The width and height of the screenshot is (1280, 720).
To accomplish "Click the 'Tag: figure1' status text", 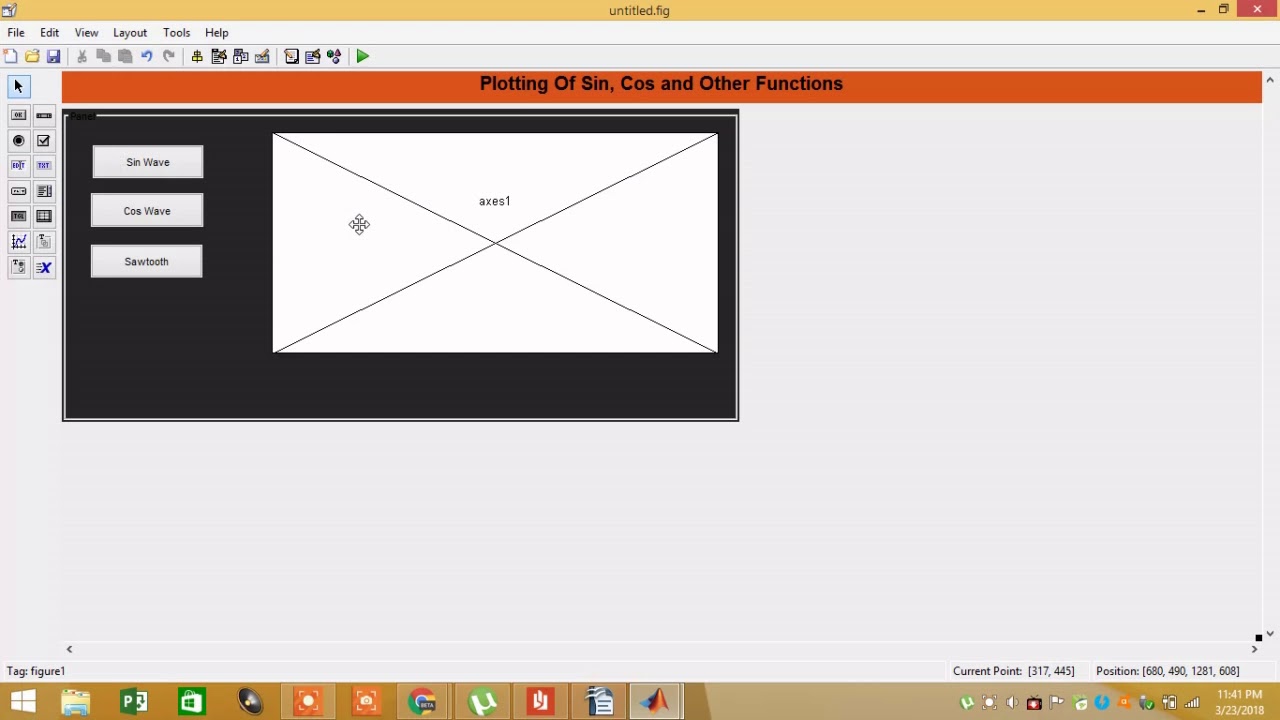I will [x=36, y=671].
